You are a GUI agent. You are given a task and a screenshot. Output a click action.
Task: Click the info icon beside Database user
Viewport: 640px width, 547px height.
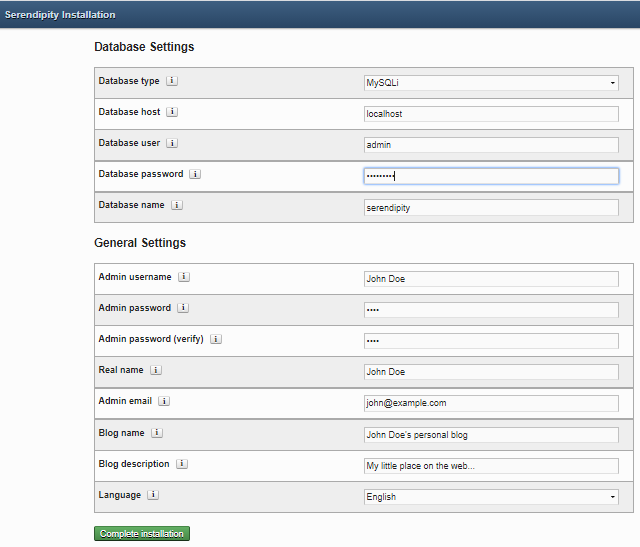[172, 144]
